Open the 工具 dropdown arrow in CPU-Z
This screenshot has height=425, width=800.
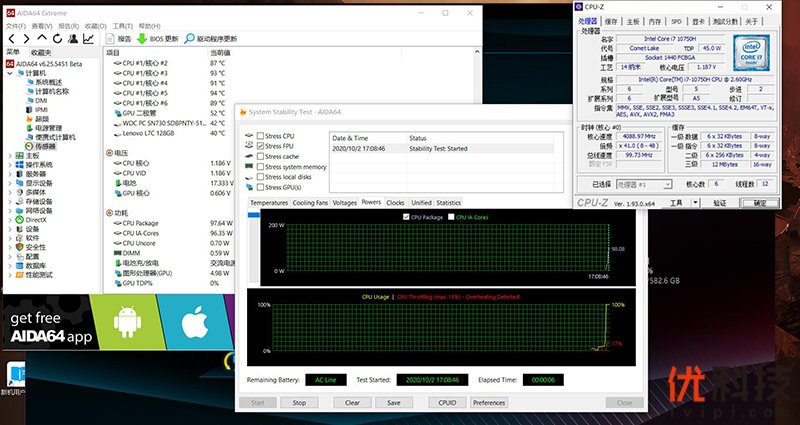pyautogui.click(x=695, y=203)
